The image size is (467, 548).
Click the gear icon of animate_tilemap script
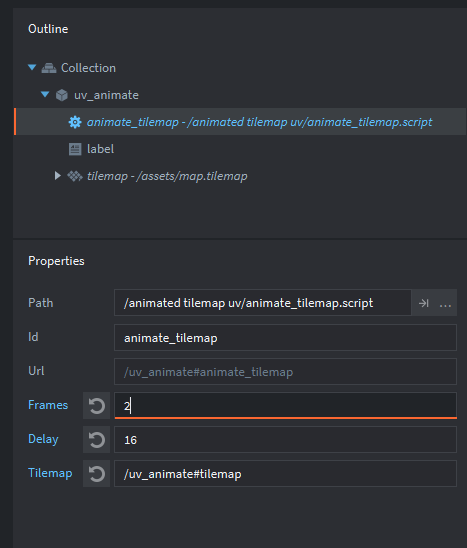(75, 122)
